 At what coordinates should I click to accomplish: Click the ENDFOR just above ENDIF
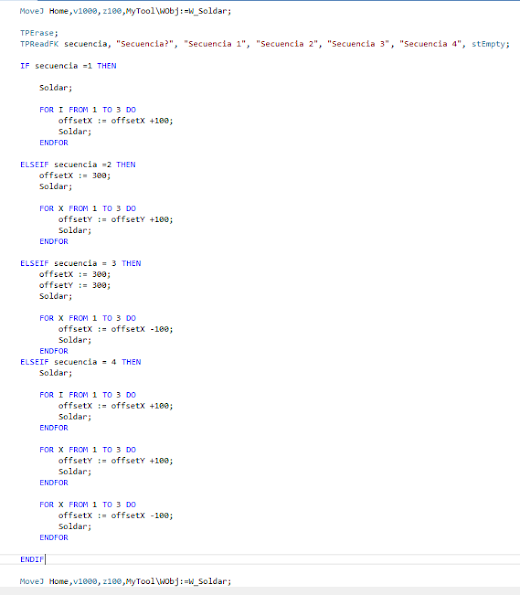click(x=54, y=538)
